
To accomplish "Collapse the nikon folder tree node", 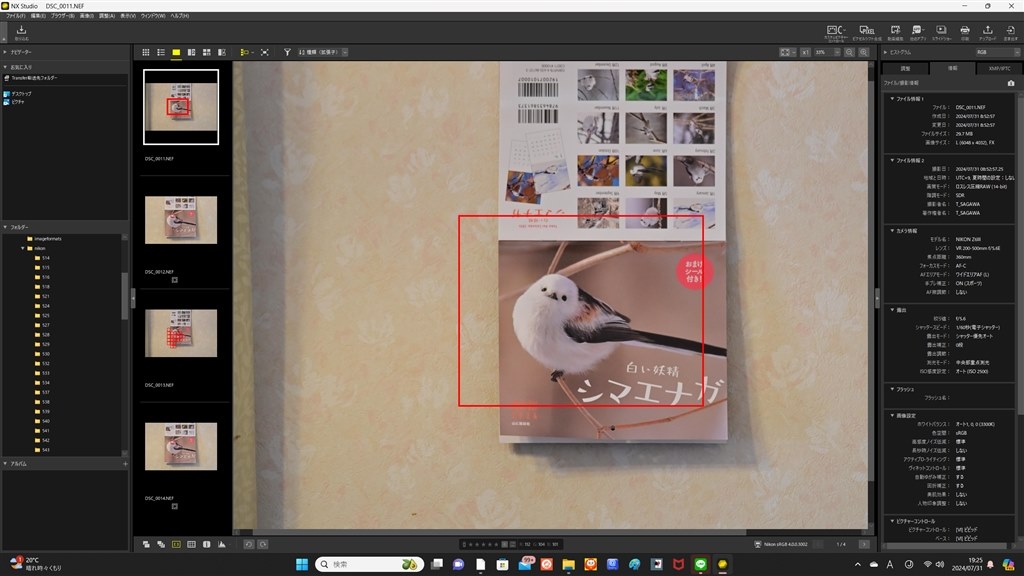I will [x=23, y=248].
